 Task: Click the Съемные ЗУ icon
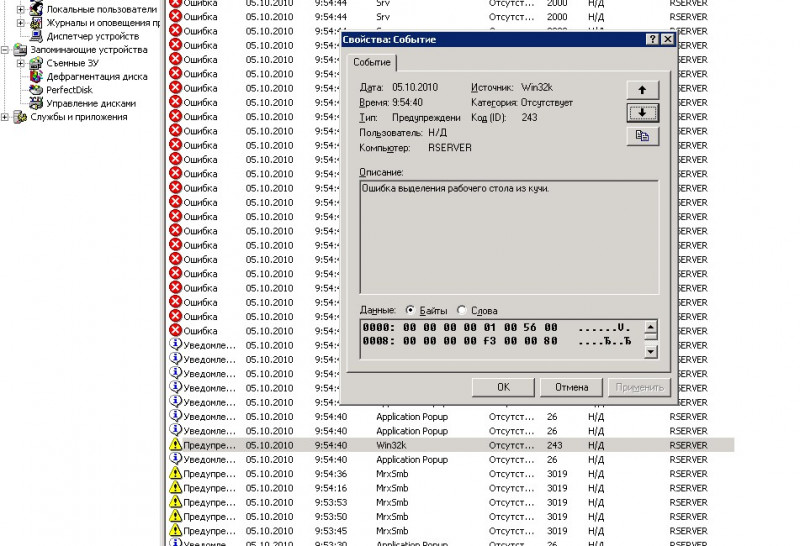pos(36,63)
